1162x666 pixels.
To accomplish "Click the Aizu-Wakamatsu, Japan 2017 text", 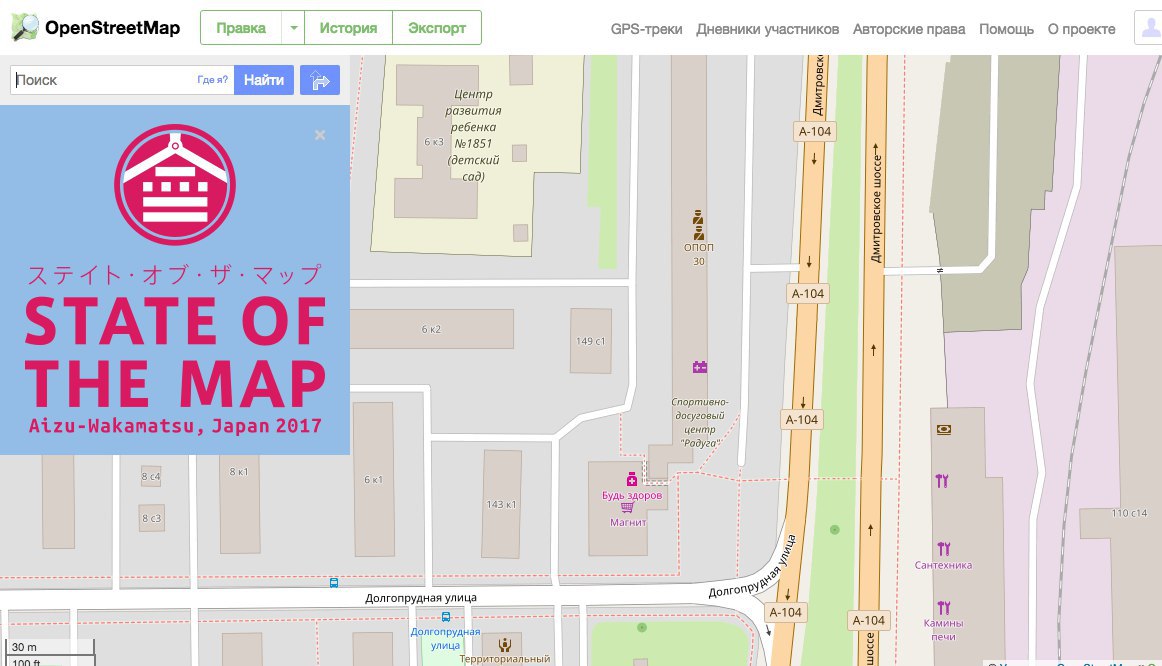I will pyautogui.click(x=176, y=426).
